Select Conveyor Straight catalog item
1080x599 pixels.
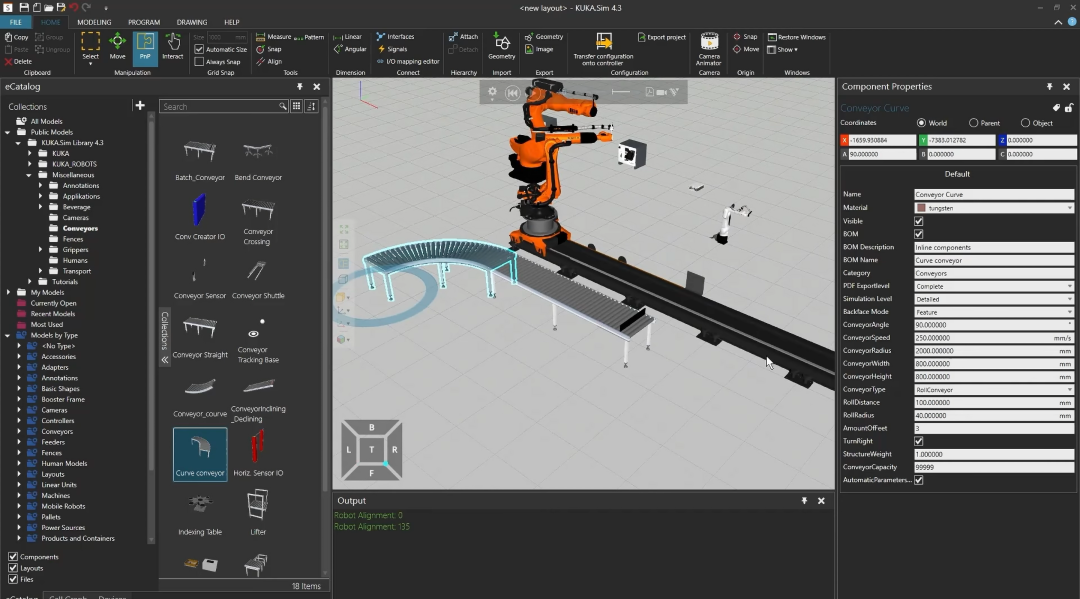(200, 337)
